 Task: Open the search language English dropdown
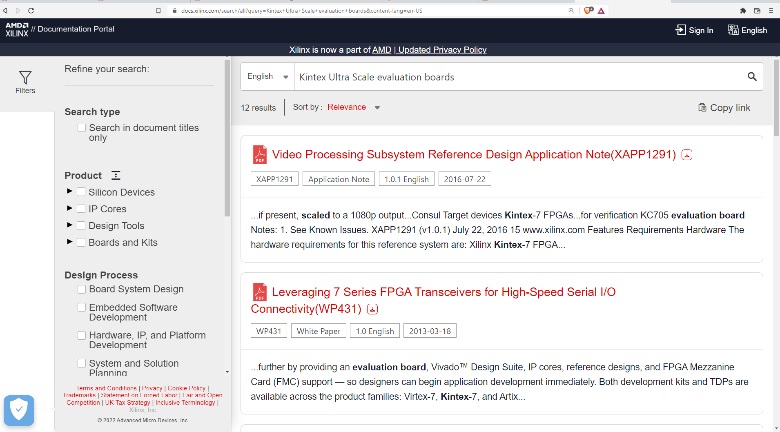click(268, 77)
